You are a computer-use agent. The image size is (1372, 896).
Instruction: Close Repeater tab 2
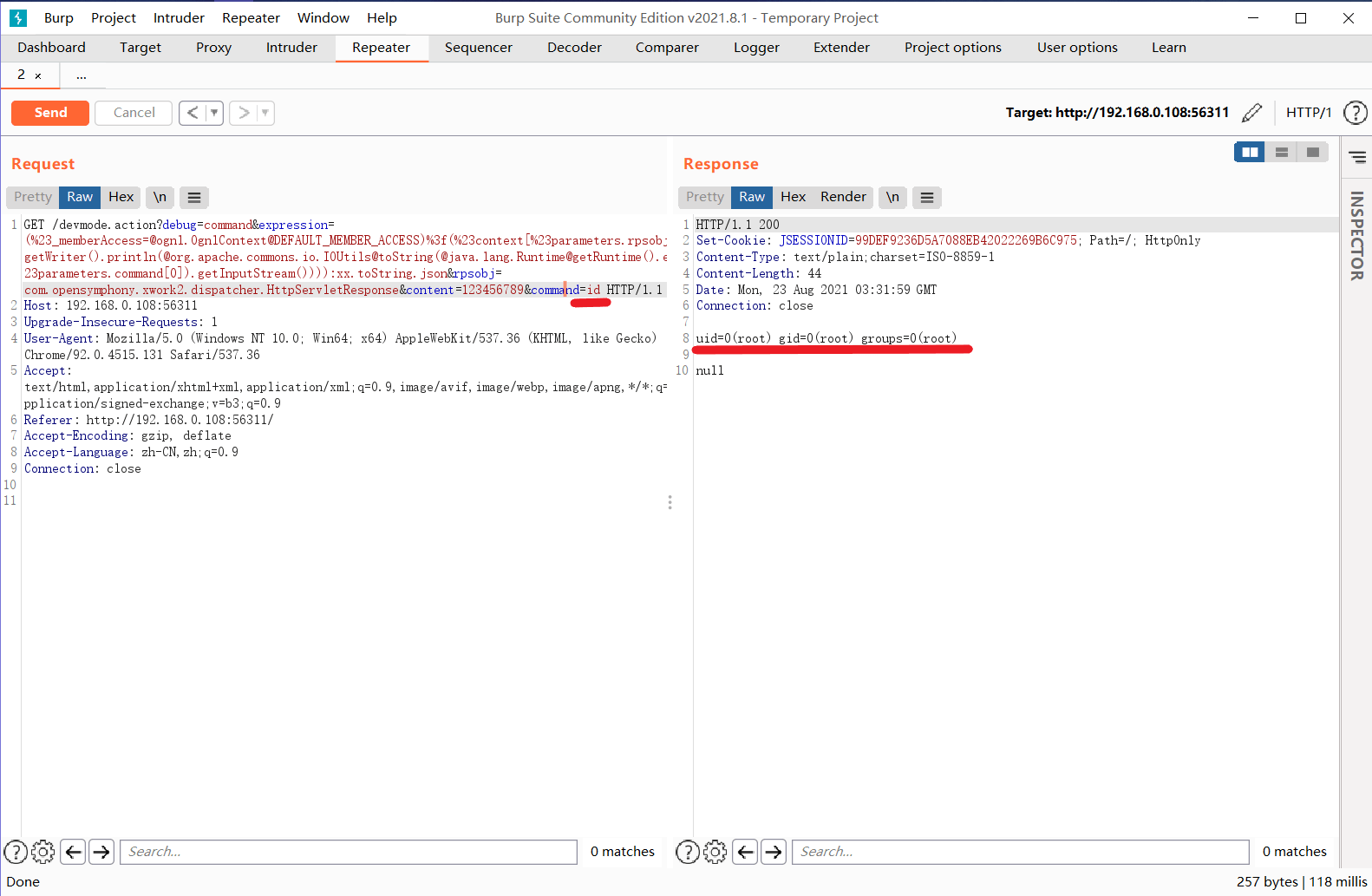[x=38, y=76]
